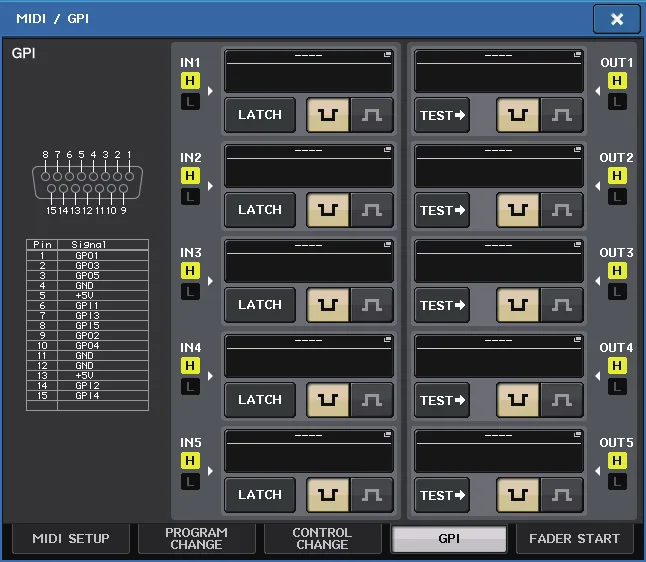
Task: Click the TEST button for OUT4
Action: coord(442,400)
